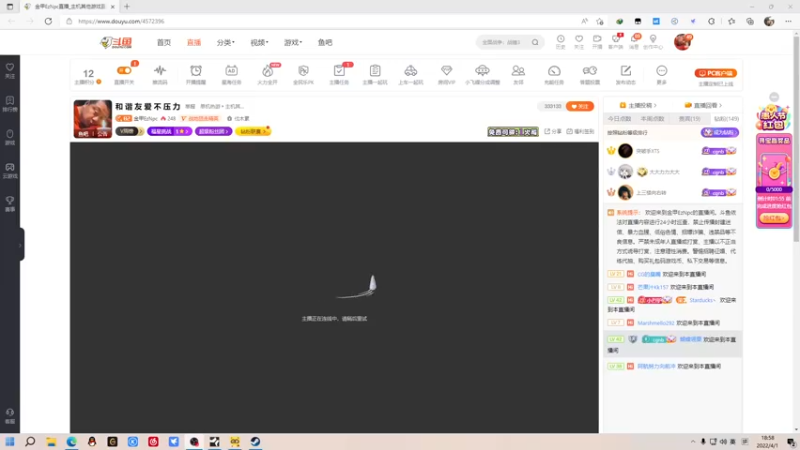Viewport: 800px width, 450px height.
Task: Click username Marshmello292 in chat
Action: tap(656, 323)
